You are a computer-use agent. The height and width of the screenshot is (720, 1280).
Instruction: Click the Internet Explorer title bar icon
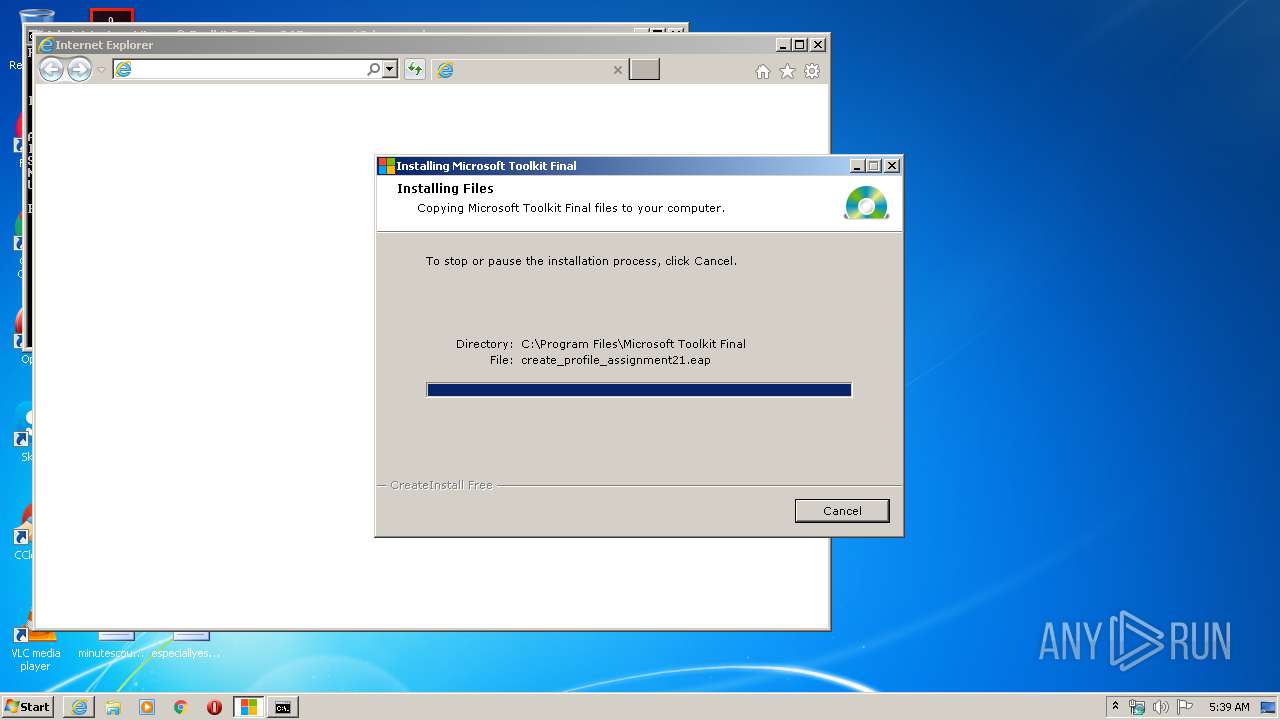(x=46, y=45)
